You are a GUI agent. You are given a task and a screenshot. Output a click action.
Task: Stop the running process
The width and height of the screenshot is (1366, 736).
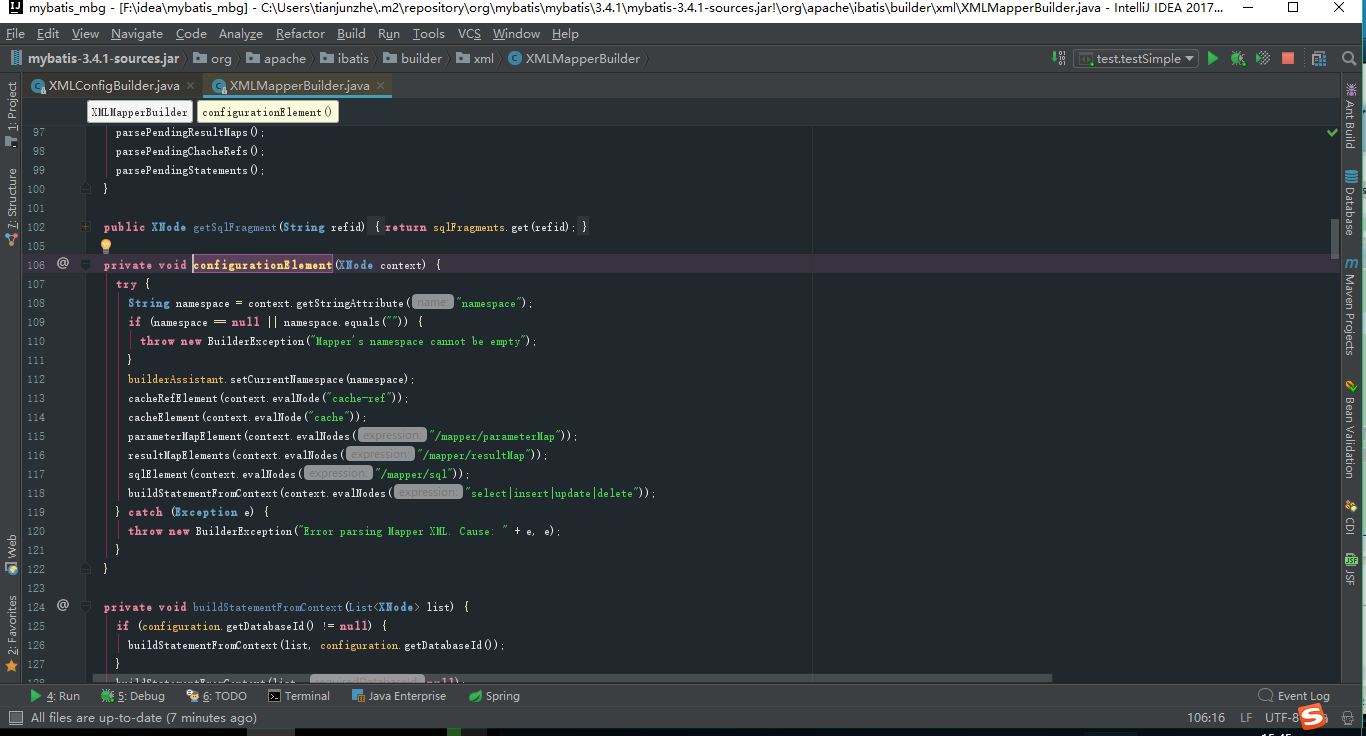[1287, 58]
